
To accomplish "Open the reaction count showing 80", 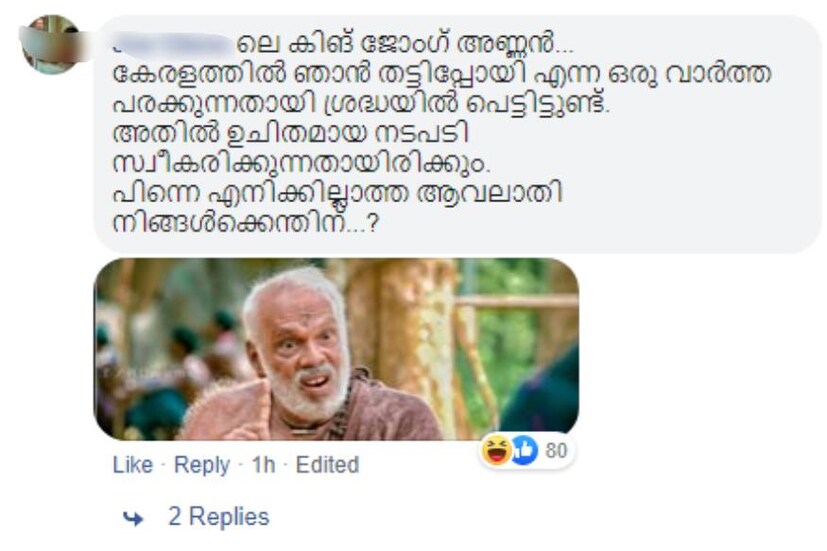I will click(556, 451).
